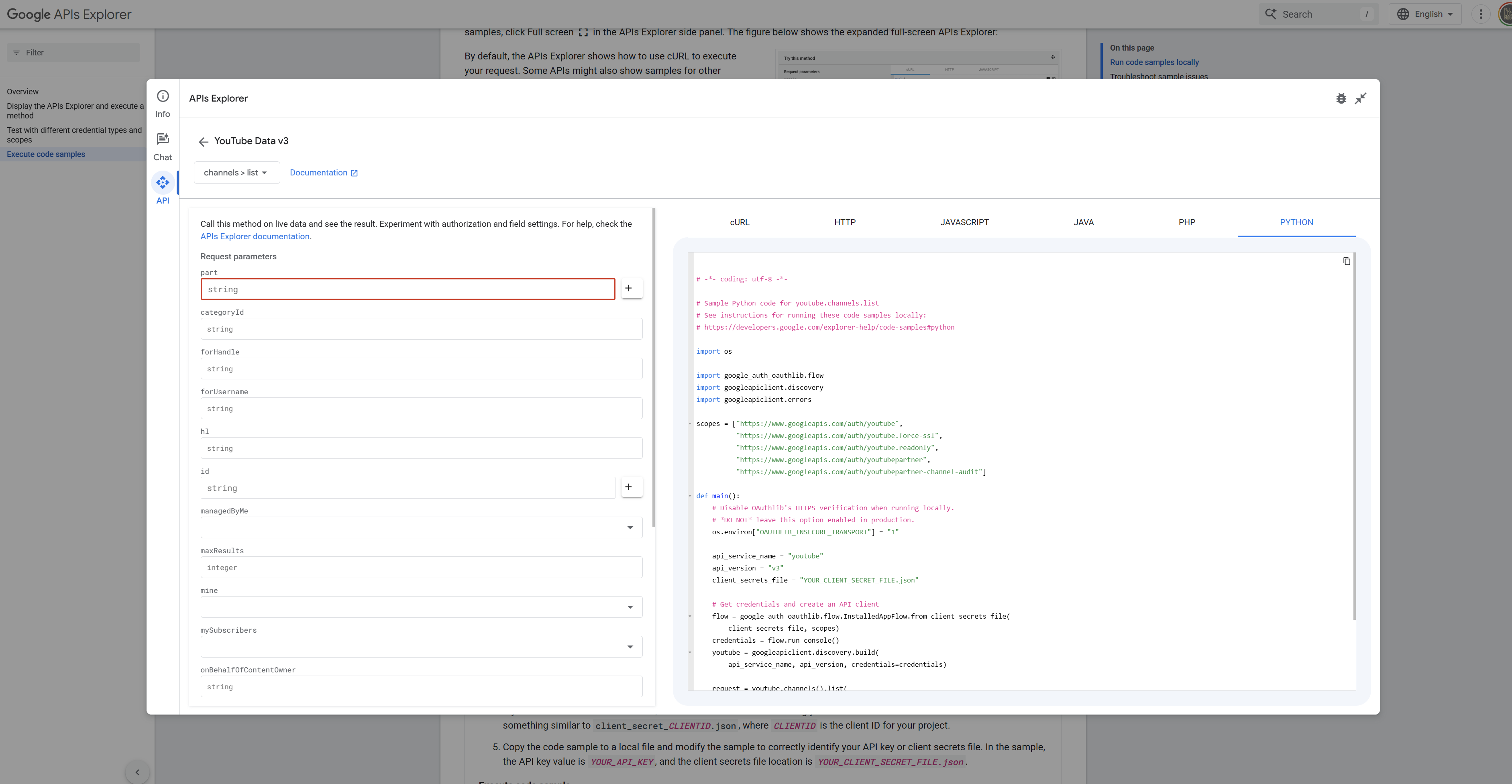Open Troubleshoot sample issues link
The height and width of the screenshot is (784, 1512).
pyautogui.click(x=1159, y=76)
